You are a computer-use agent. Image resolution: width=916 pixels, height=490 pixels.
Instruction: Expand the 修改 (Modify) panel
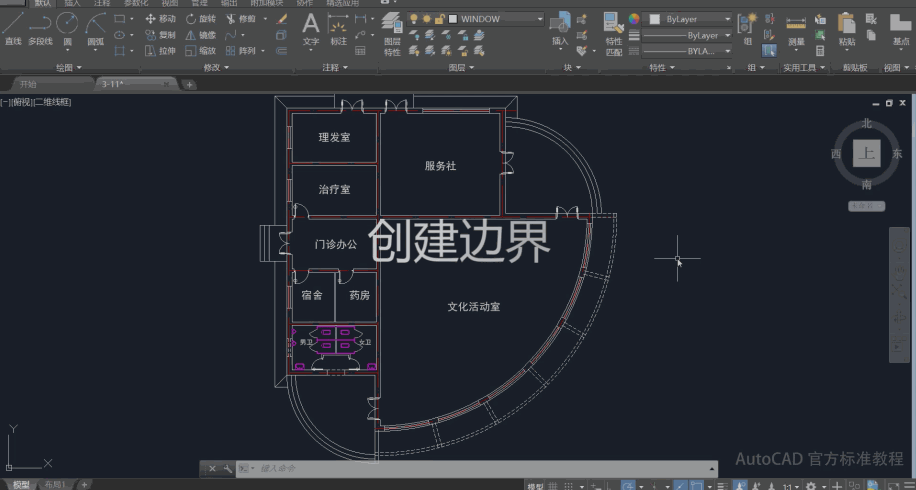tap(216, 68)
